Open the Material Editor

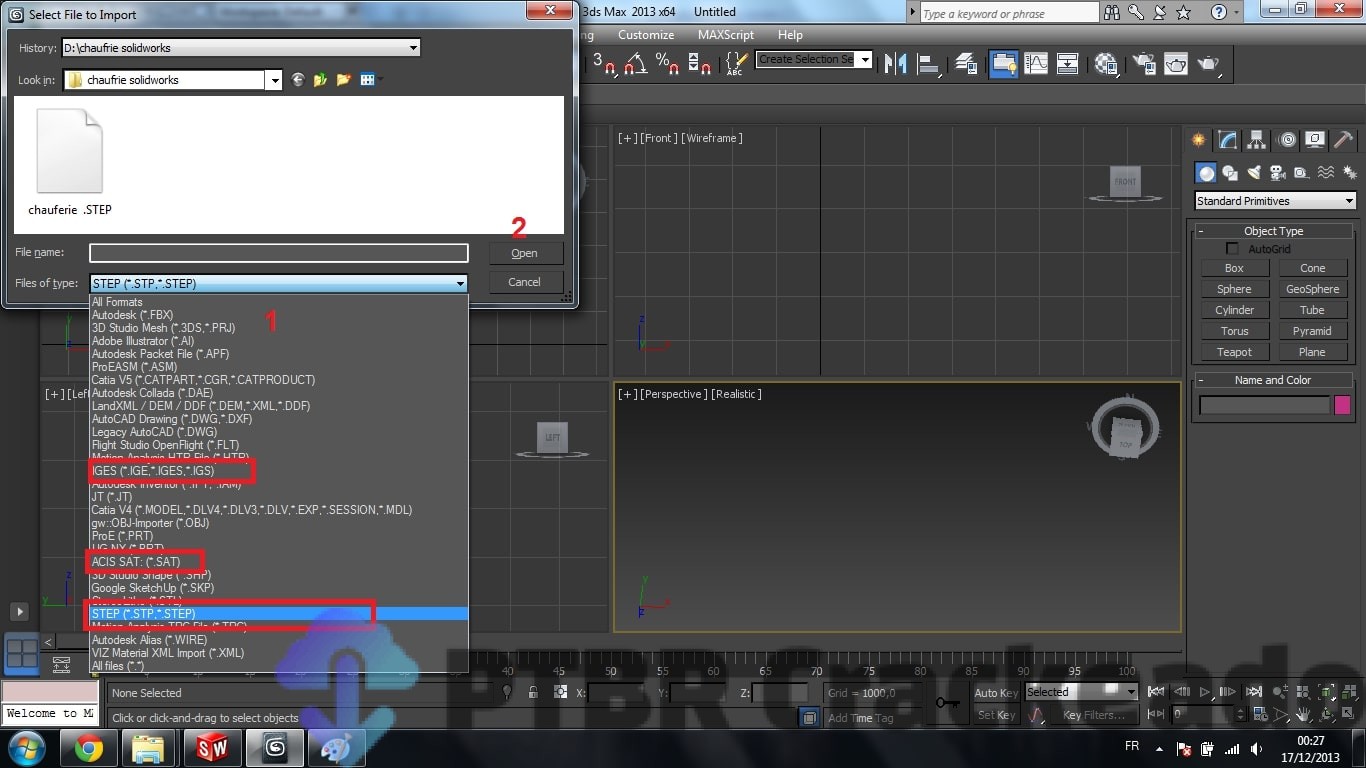1106,63
